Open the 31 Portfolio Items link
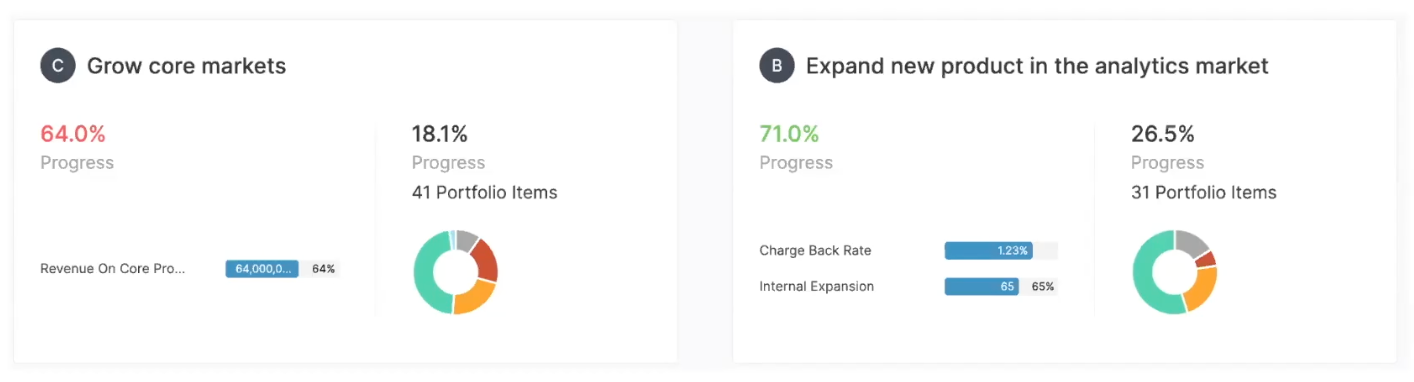 pyautogui.click(x=1204, y=193)
